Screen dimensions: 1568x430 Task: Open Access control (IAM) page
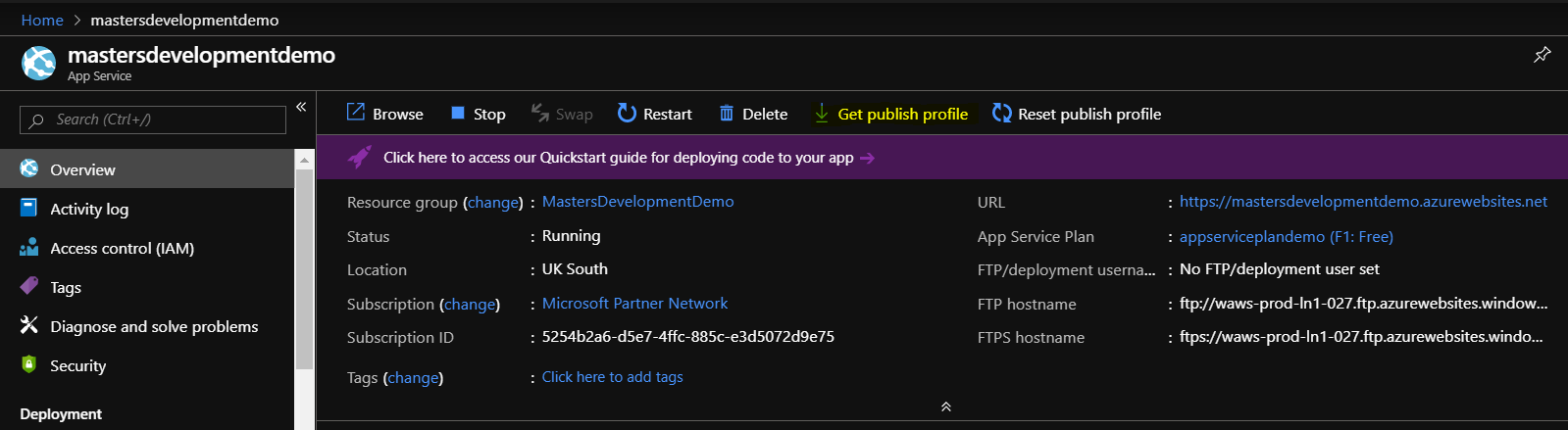122,248
